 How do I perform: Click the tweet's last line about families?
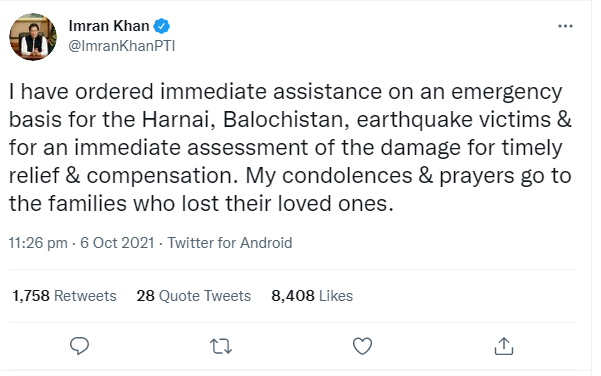coord(201,204)
